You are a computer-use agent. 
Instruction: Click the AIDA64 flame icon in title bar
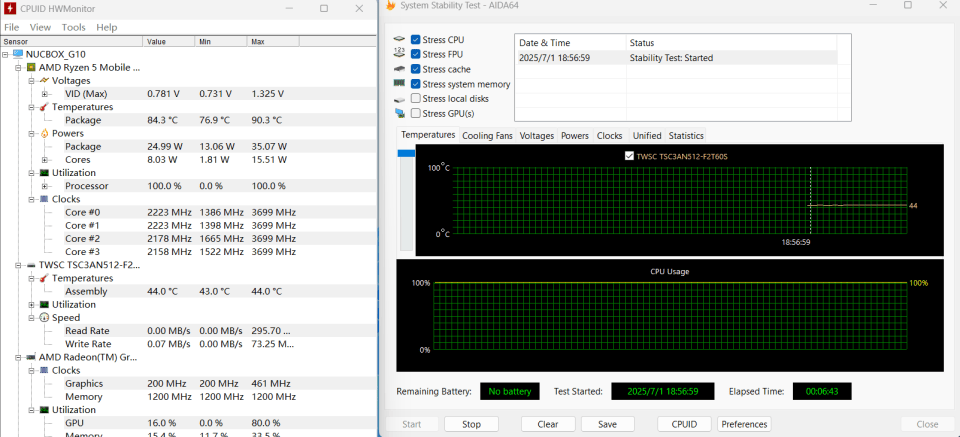(x=390, y=6)
